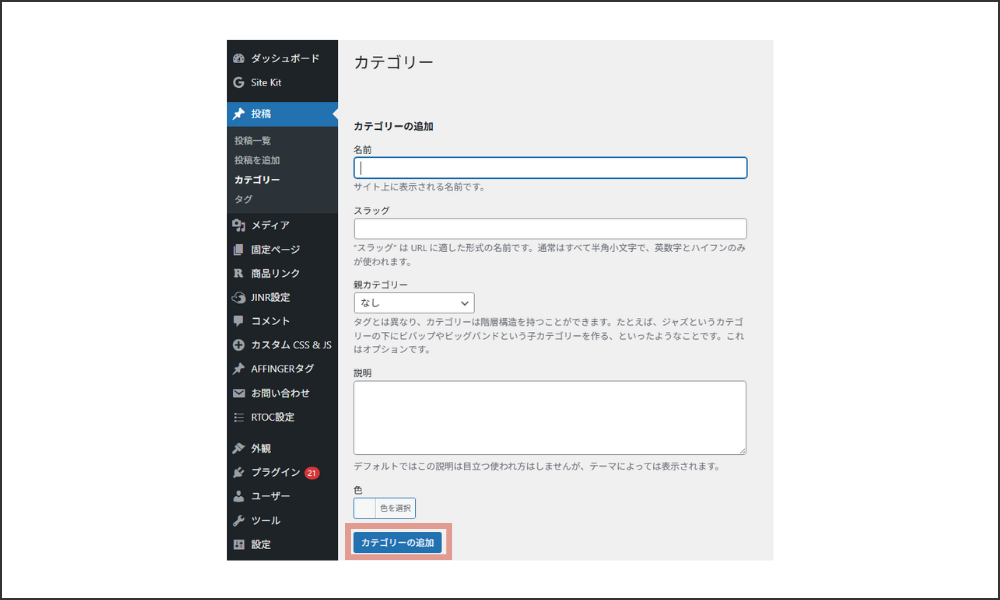Open the 固定ページ menu label

point(276,249)
